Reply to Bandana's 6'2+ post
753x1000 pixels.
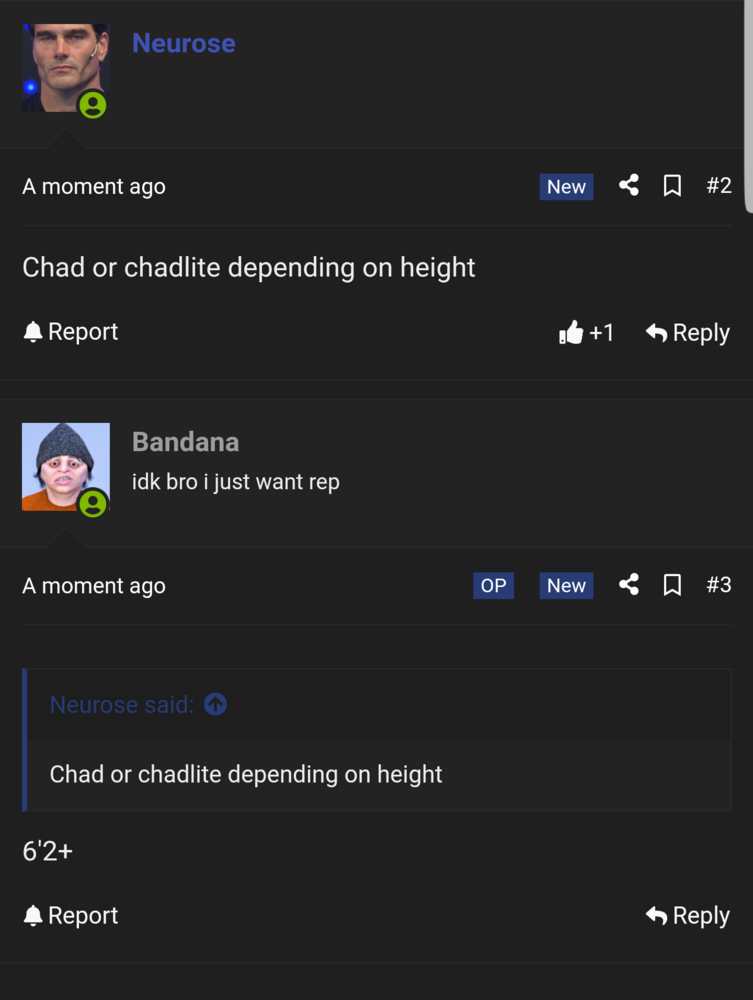(687, 916)
